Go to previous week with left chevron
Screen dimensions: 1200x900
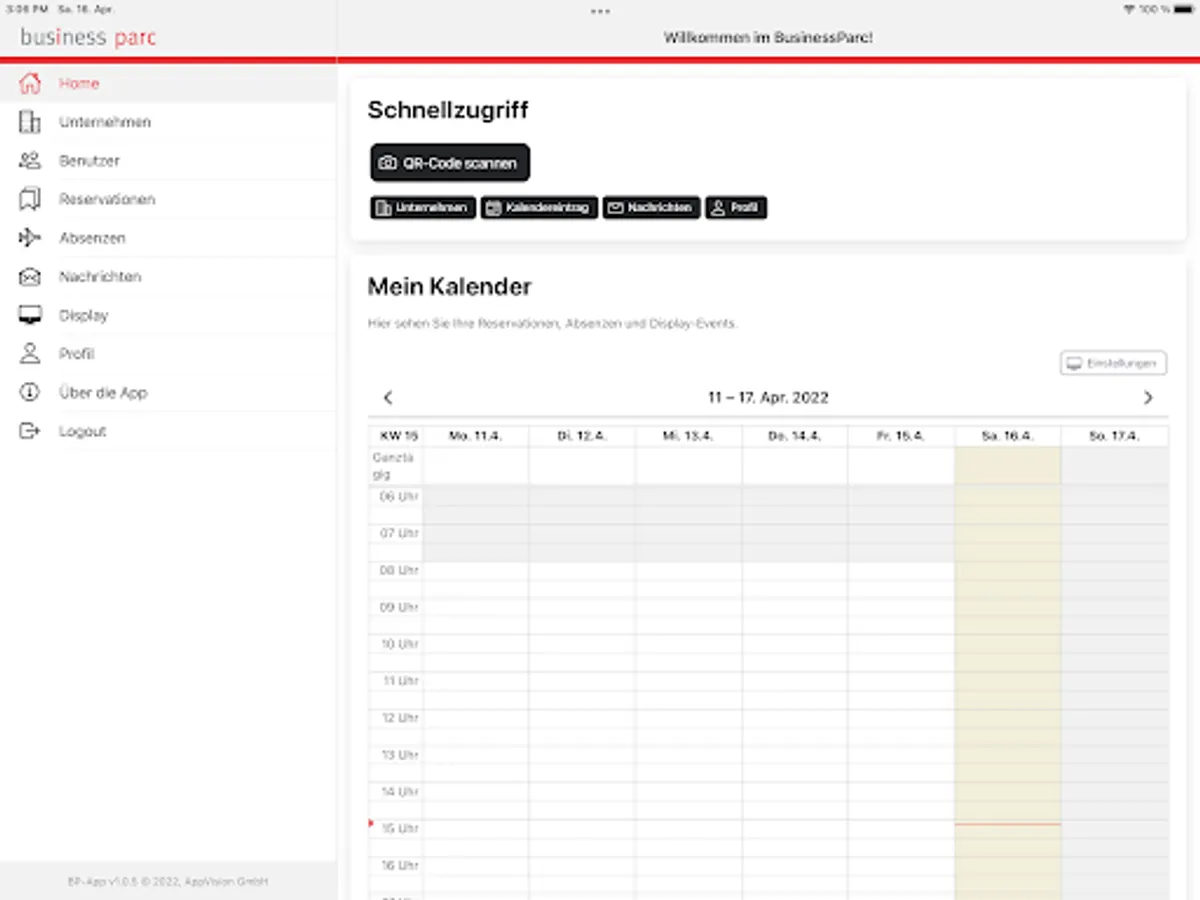[x=388, y=398]
